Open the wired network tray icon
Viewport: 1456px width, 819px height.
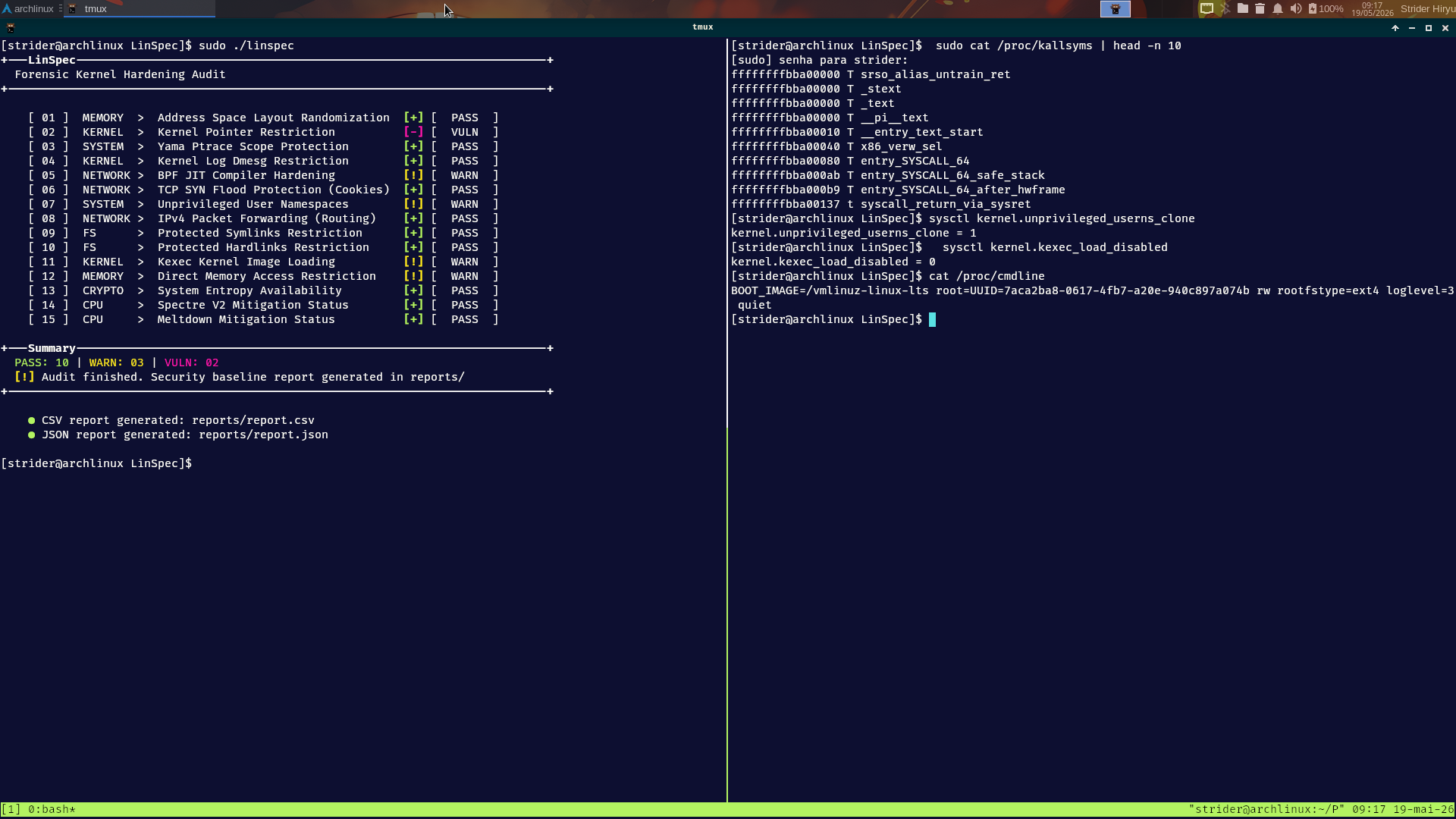[x=1206, y=9]
